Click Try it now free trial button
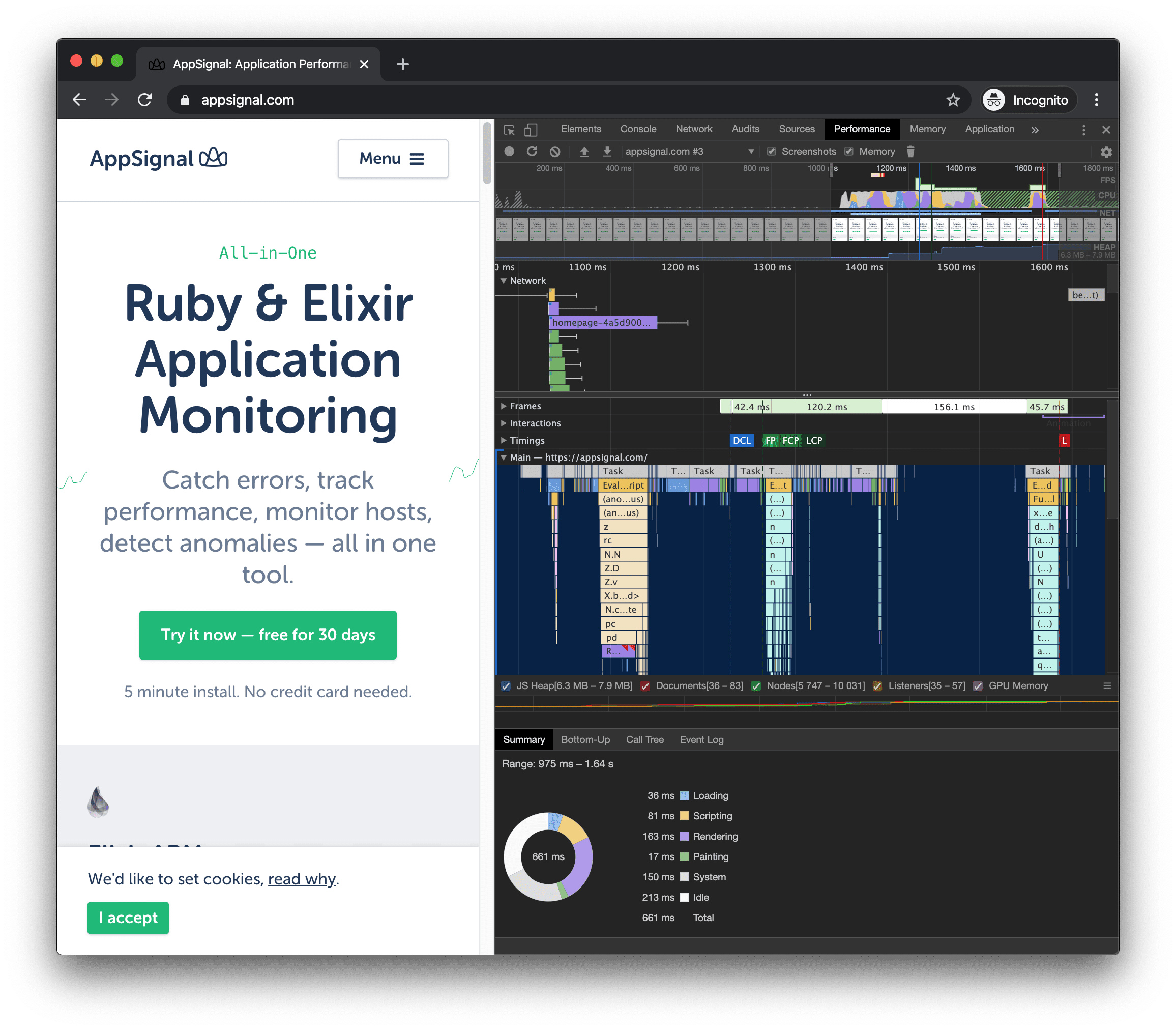The height and width of the screenshot is (1030, 1176). pyautogui.click(x=268, y=635)
